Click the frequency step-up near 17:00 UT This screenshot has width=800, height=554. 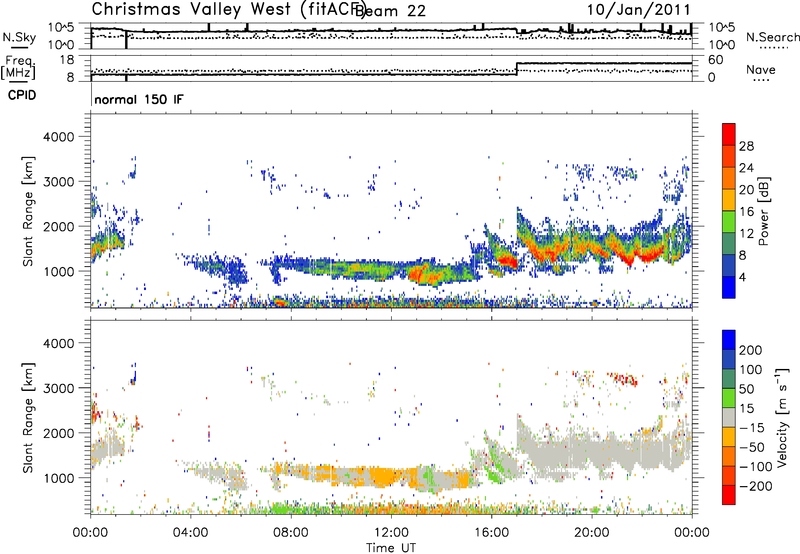pyautogui.click(x=517, y=69)
